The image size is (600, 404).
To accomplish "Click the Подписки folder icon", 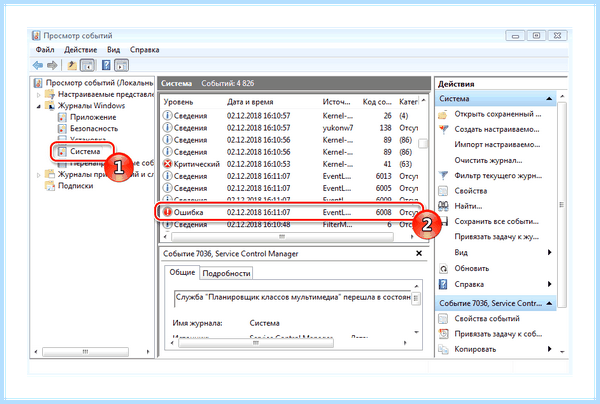I will [50, 186].
